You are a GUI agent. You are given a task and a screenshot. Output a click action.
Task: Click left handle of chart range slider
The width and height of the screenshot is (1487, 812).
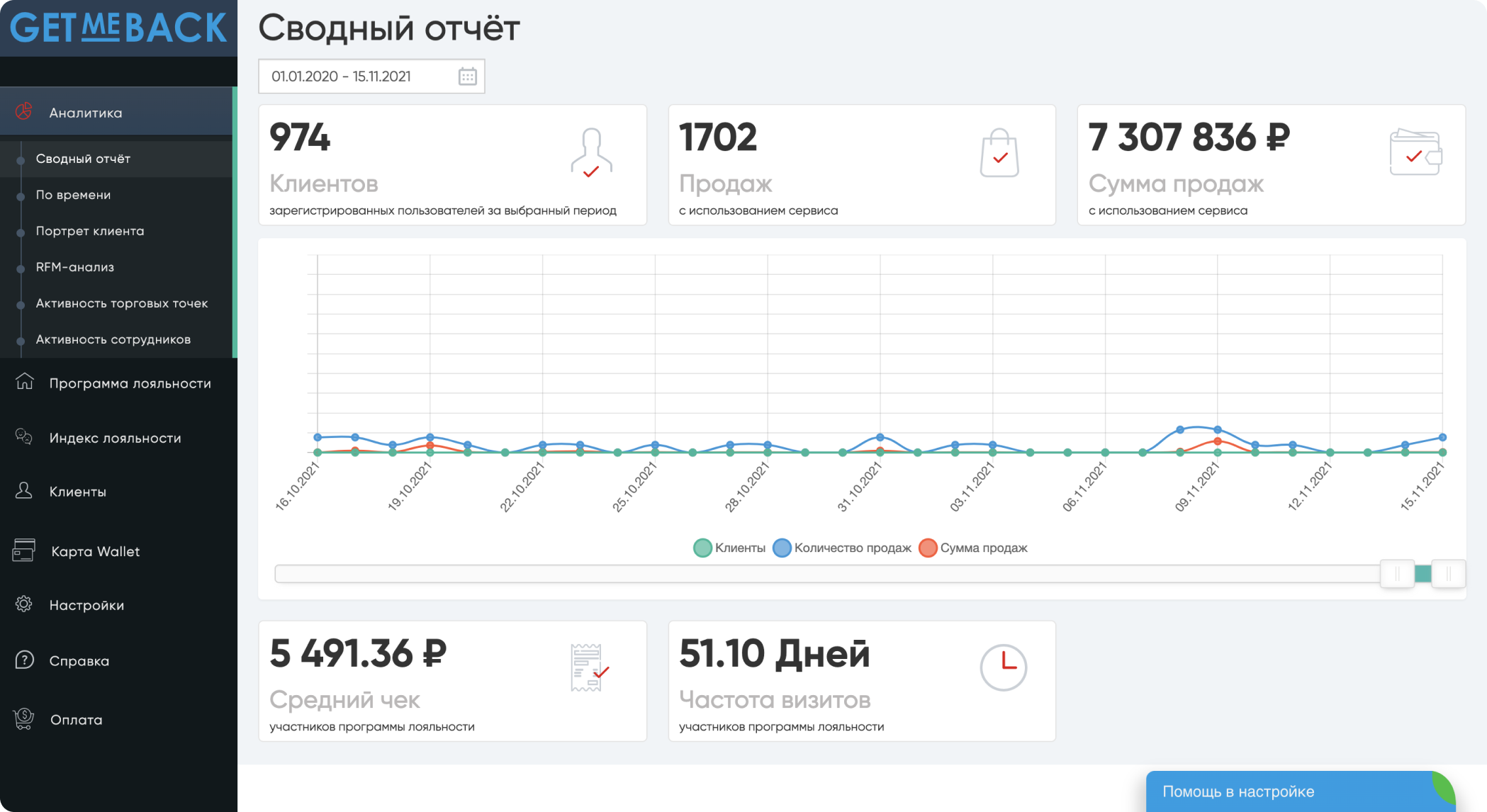pos(1397,574)
